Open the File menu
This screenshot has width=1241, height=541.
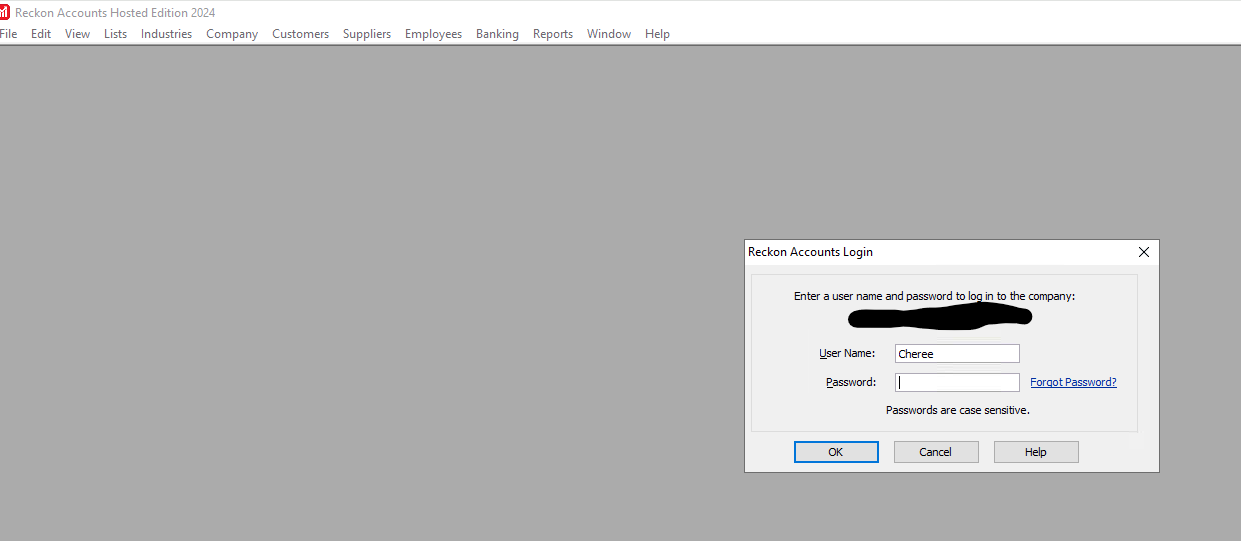click(x=8, y=34)
